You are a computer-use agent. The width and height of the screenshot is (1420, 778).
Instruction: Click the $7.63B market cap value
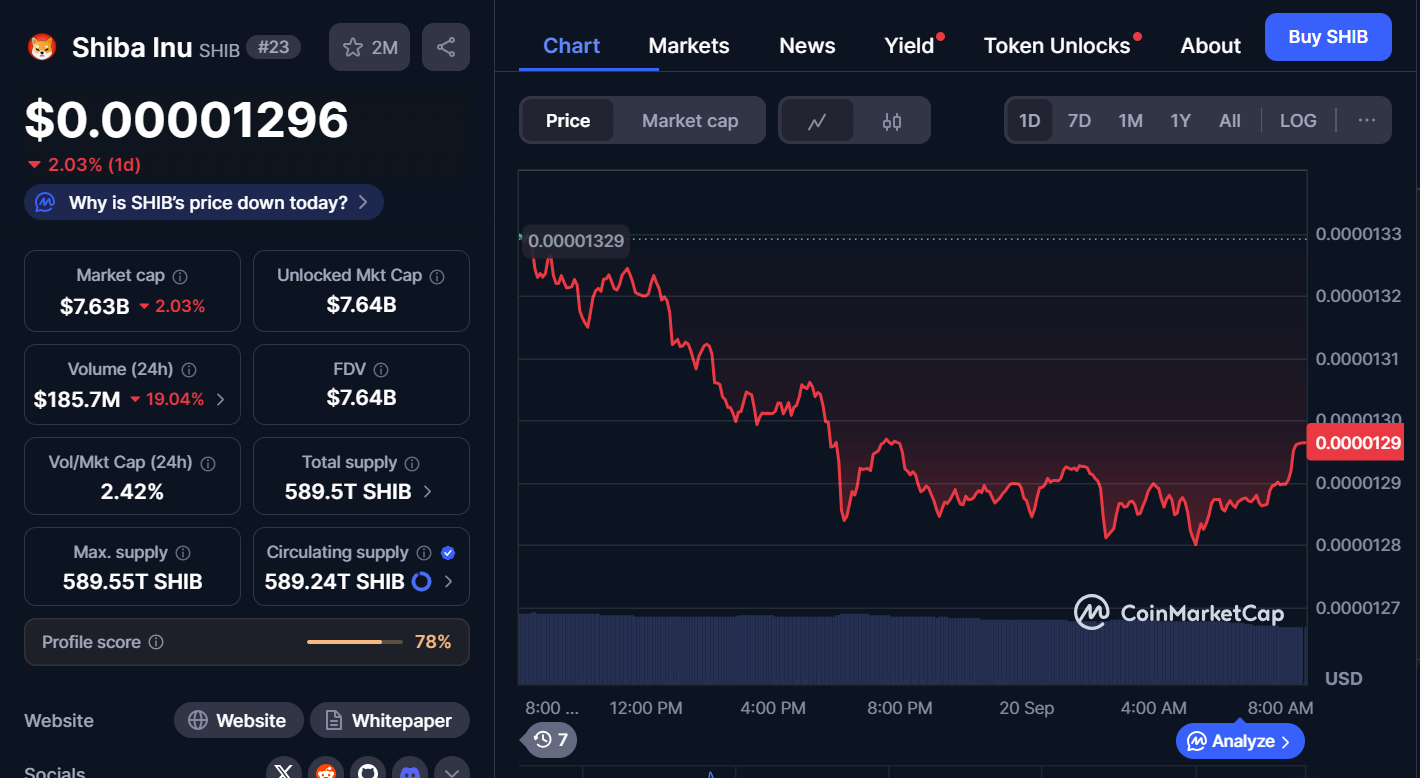point(95,306)
